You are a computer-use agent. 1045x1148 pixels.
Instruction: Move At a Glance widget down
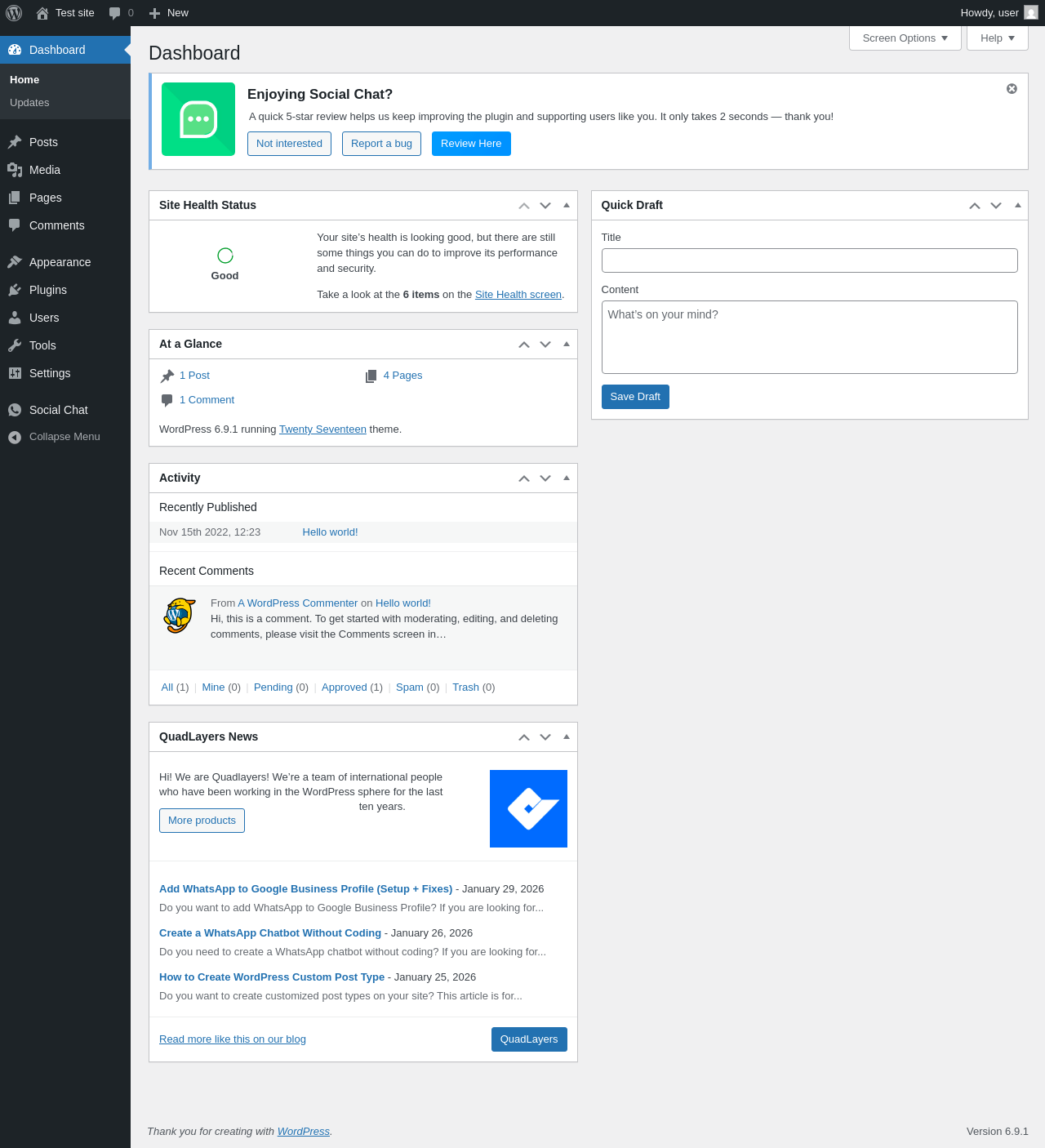(x=545, y=345)
